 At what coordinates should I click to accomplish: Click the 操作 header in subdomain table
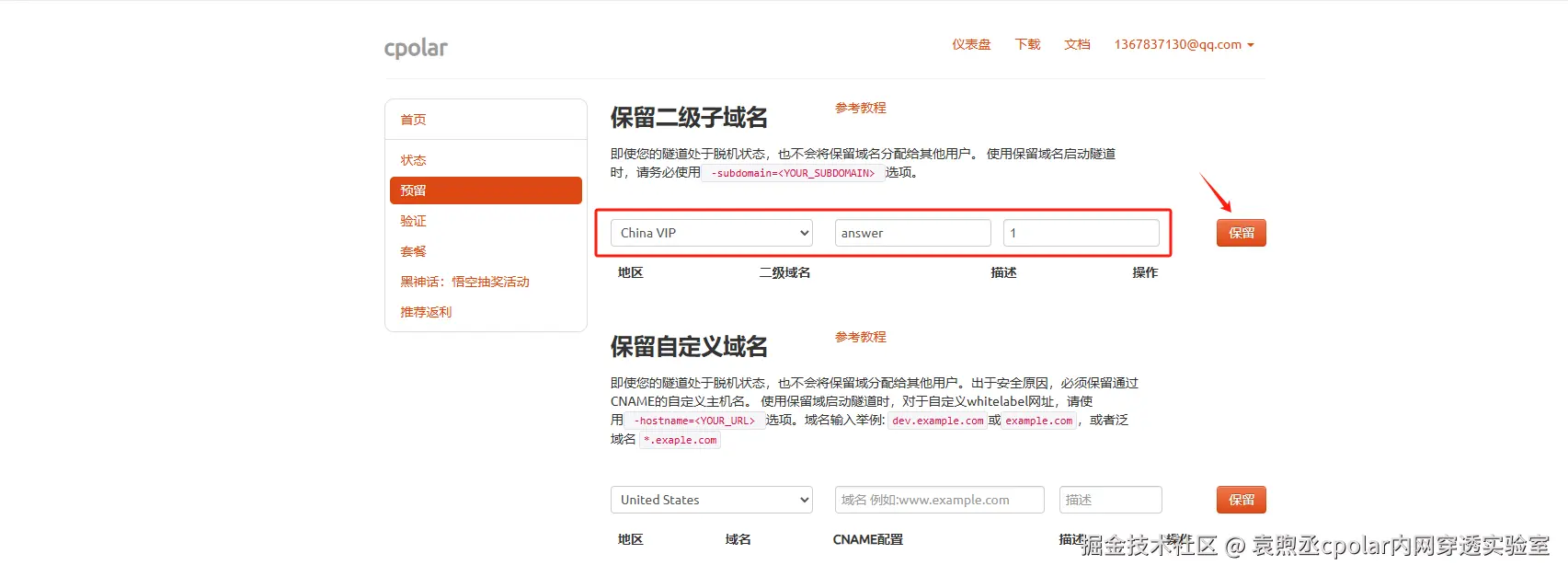pos(1145,272)
